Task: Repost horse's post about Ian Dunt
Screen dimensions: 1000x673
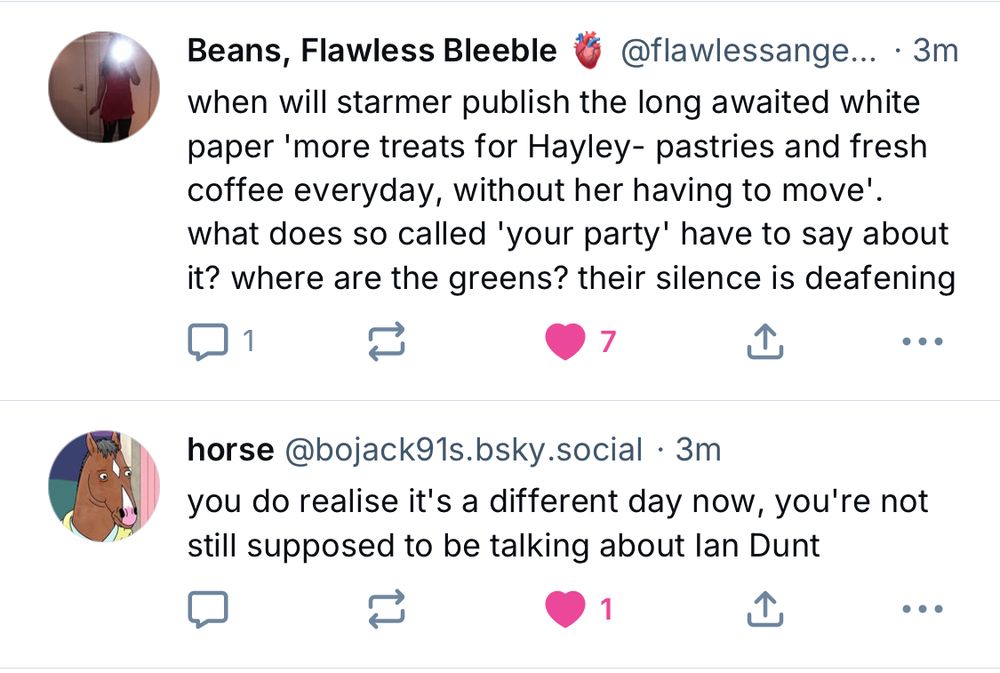Action: (387, 608)
